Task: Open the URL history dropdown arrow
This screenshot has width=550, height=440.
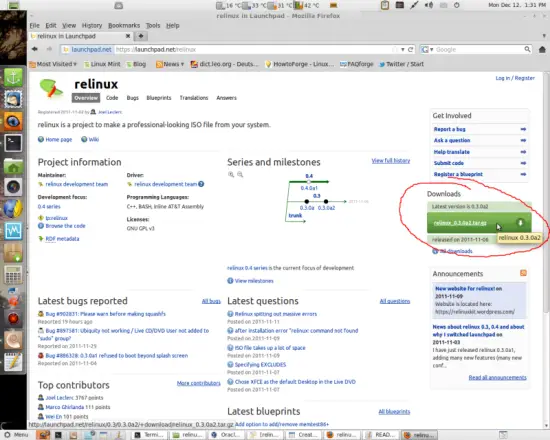Action: tap(403, 49)
